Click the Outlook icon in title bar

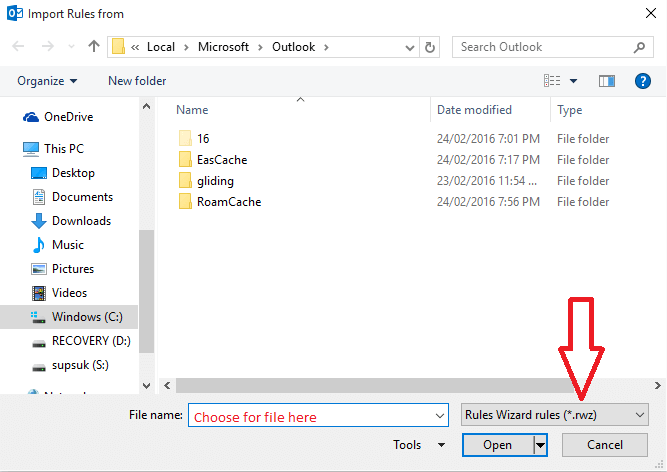(15, 14)
